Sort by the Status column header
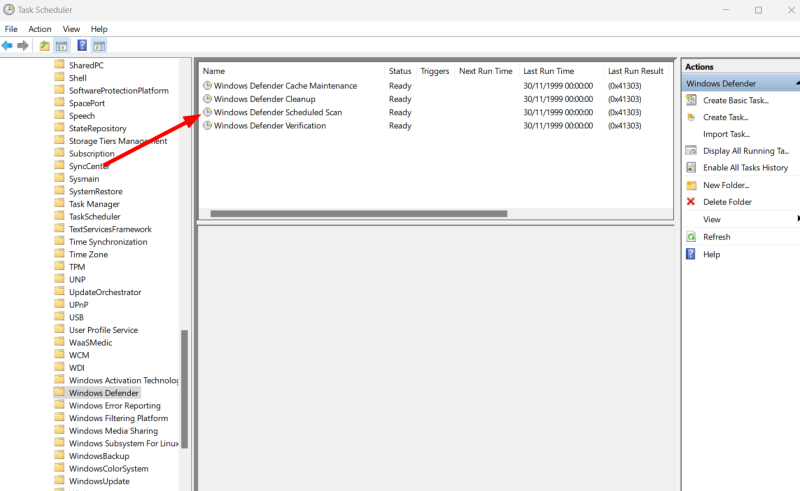 click(400, 71)
